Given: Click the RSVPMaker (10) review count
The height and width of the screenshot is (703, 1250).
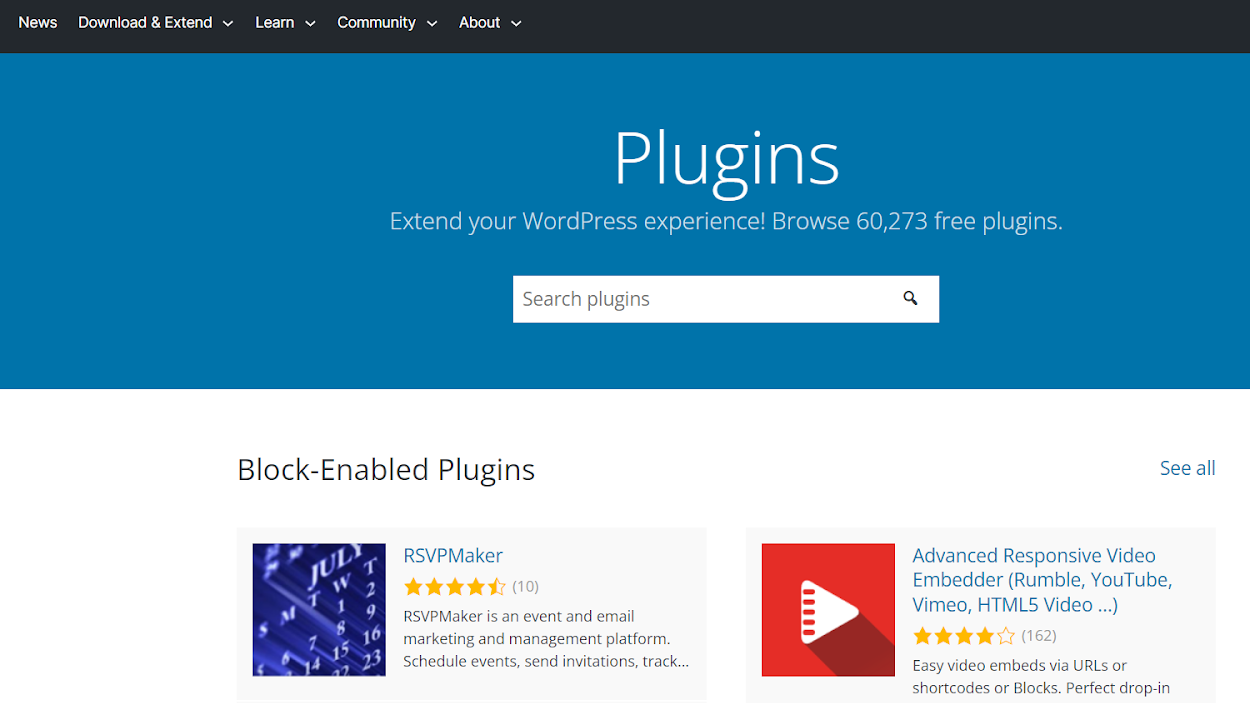Looking at the screenshot, I should [526, 587].
